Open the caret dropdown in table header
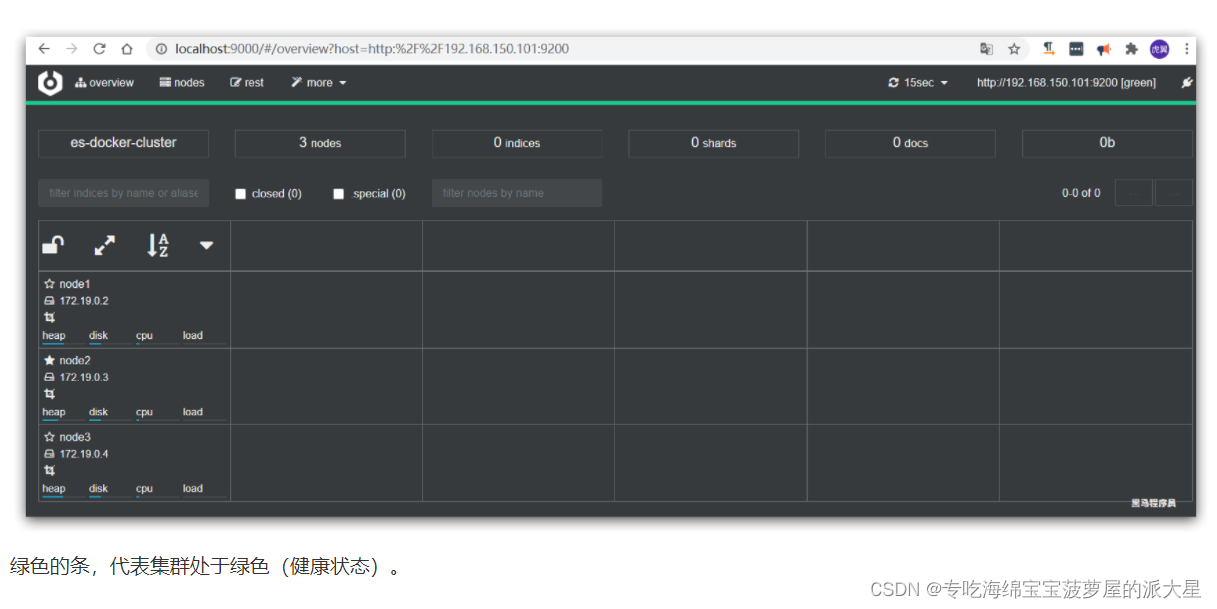 coord(206,245)
